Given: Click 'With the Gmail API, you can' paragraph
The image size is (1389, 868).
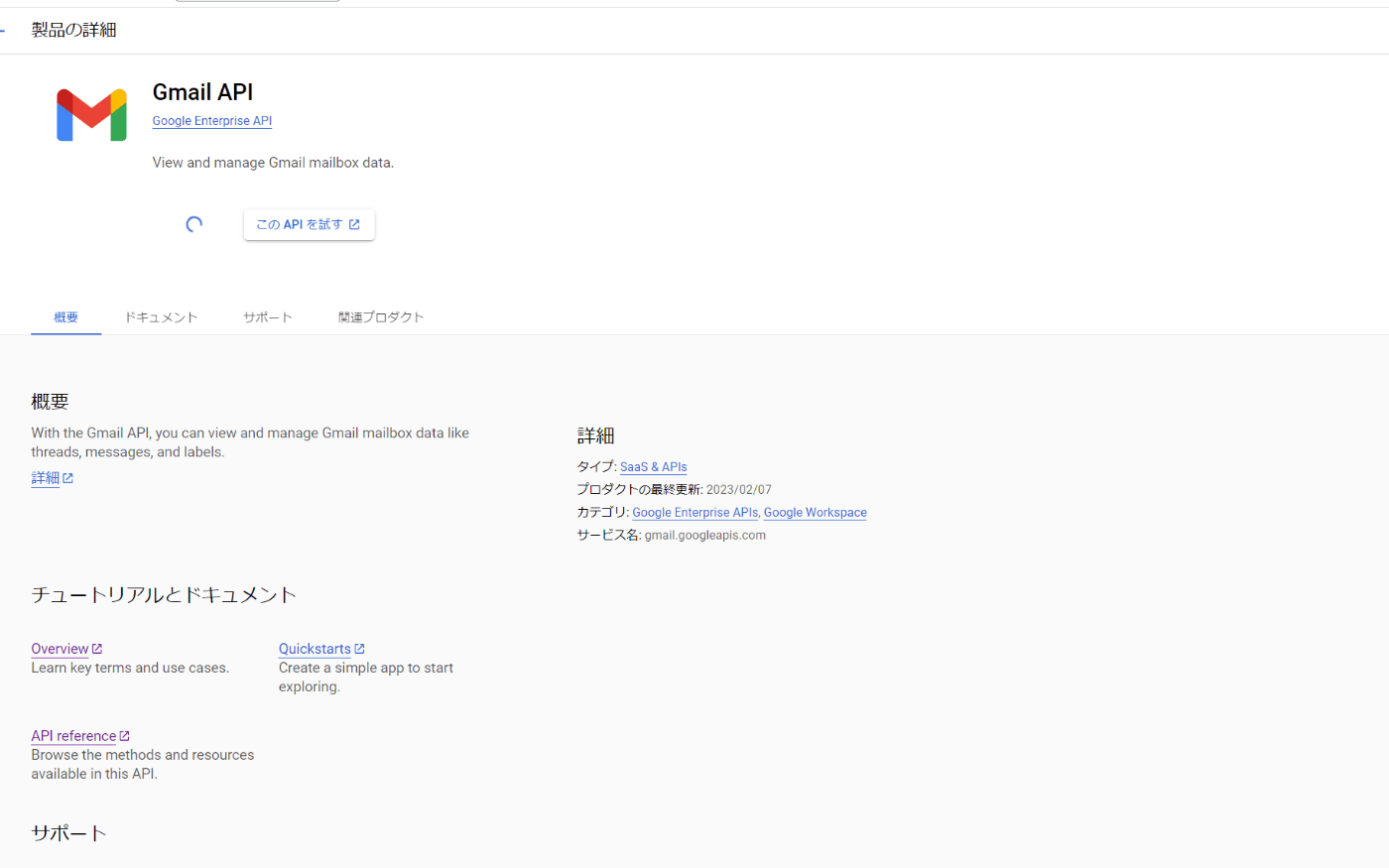Looking at the screenshot, I should 250,442.
